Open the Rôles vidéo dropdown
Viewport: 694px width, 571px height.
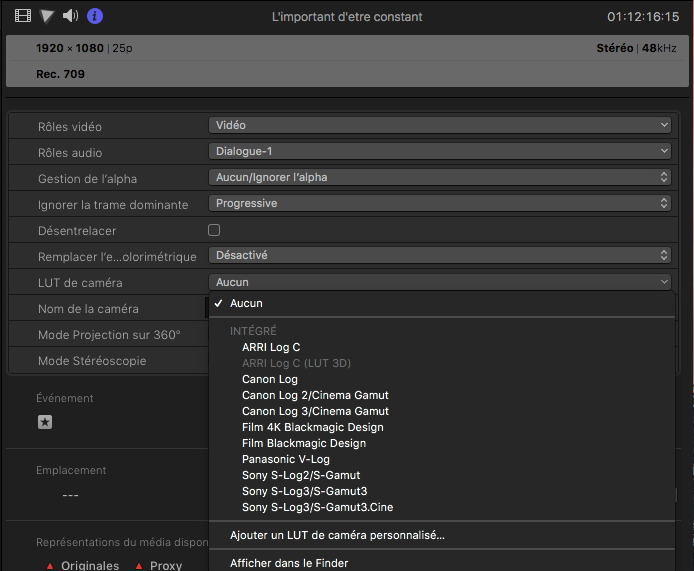click(x=439, y=125)
